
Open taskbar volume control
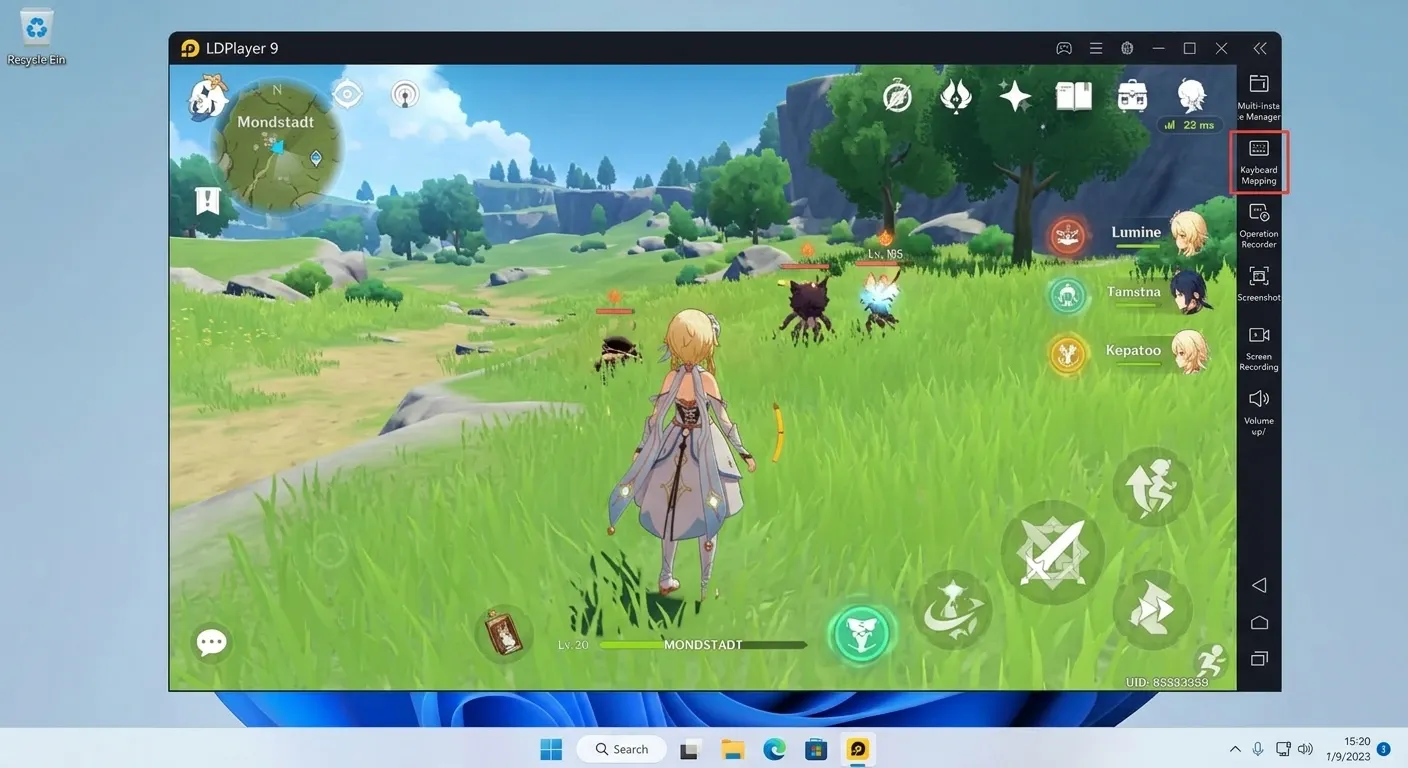click(1305, 749)
